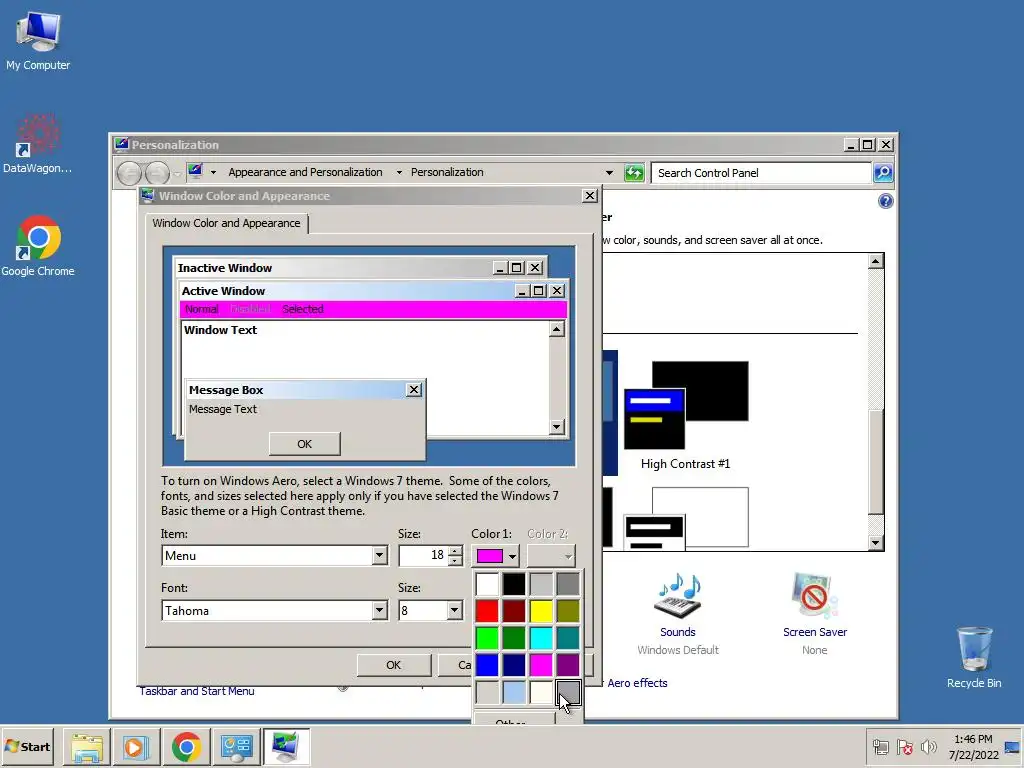The image size is (1024, 768).
Task: Open Google Chrome desktop shortcut
Action: (x=38, y=246)
